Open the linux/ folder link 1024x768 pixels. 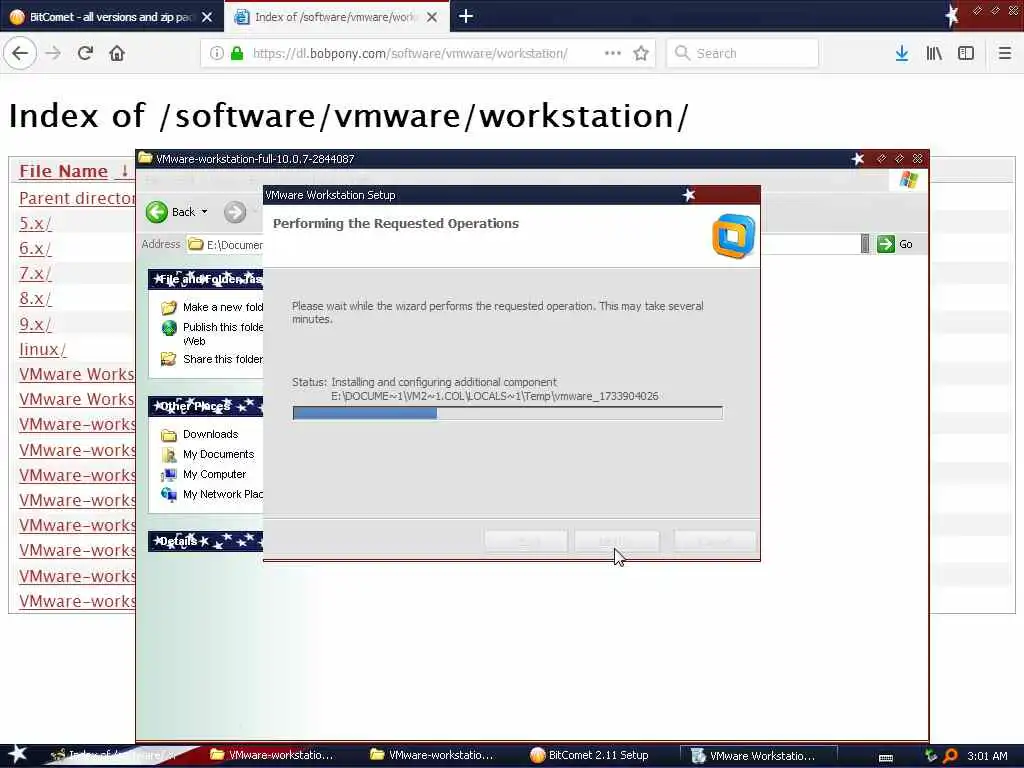42,349
